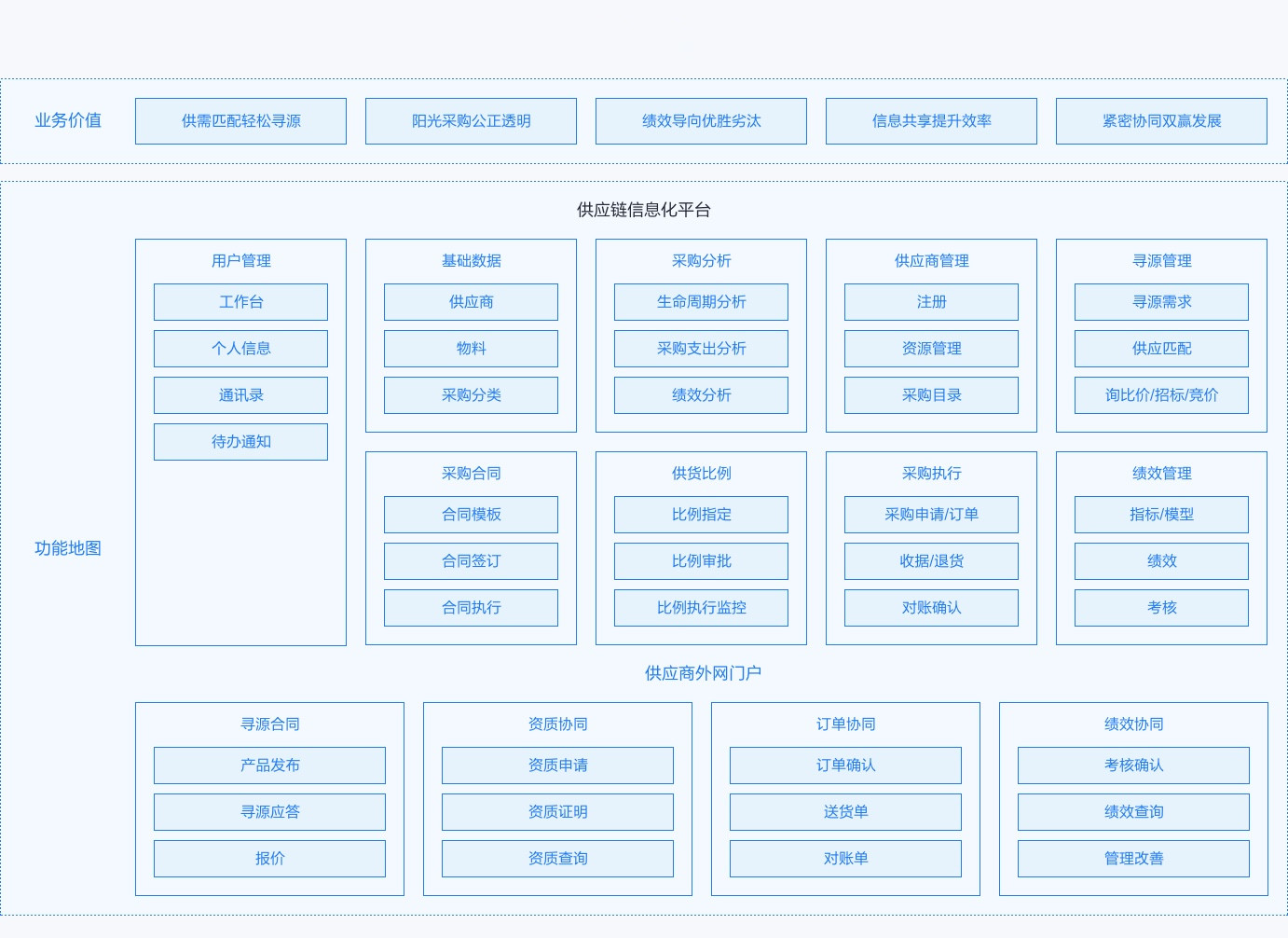Click 采购支出分析 box
The height and width of the screenshot is (938, 1288).
tap(701, 349)
